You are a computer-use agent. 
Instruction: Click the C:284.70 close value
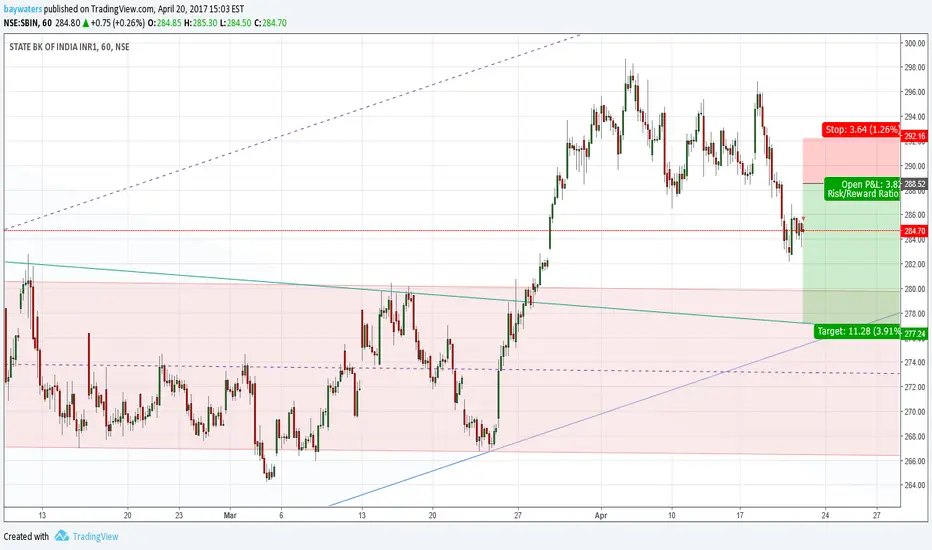tap(270, 23)
